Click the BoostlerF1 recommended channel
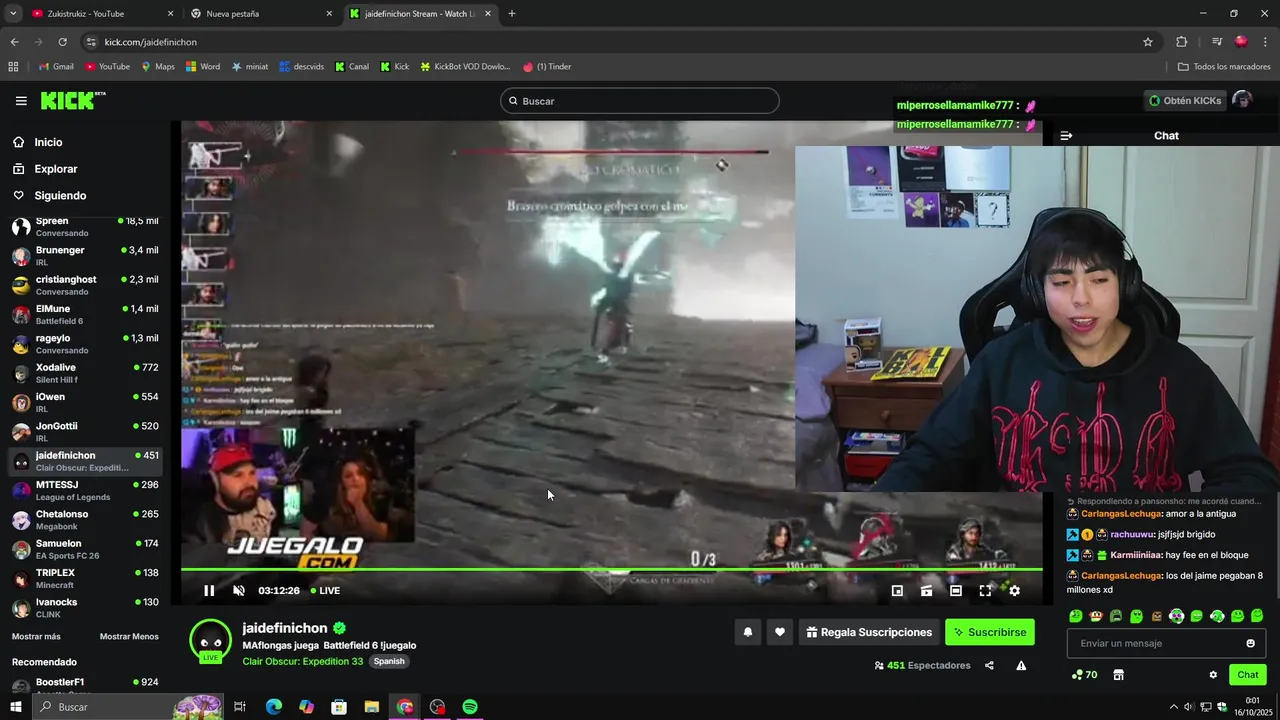The image size is (1280, 720). click(x=85, y=684)
